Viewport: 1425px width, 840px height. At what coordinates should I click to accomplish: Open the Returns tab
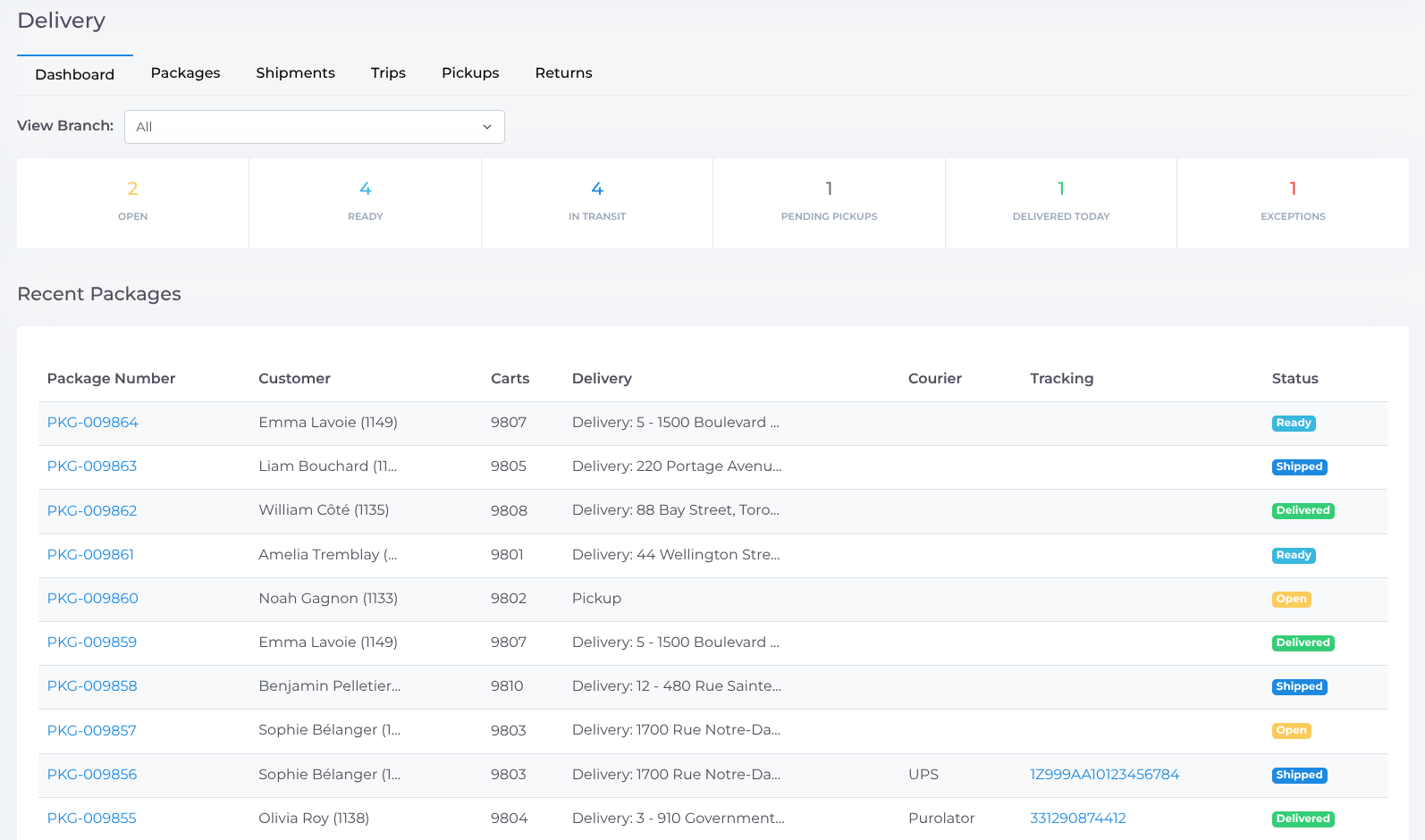click(x=563, y=73)
